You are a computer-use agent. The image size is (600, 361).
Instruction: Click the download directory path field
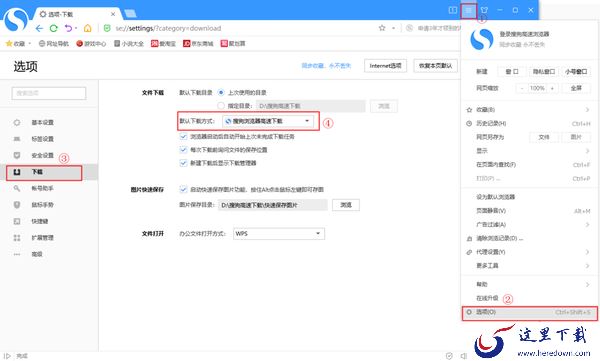pyautogui.click(x=310, y=106)
